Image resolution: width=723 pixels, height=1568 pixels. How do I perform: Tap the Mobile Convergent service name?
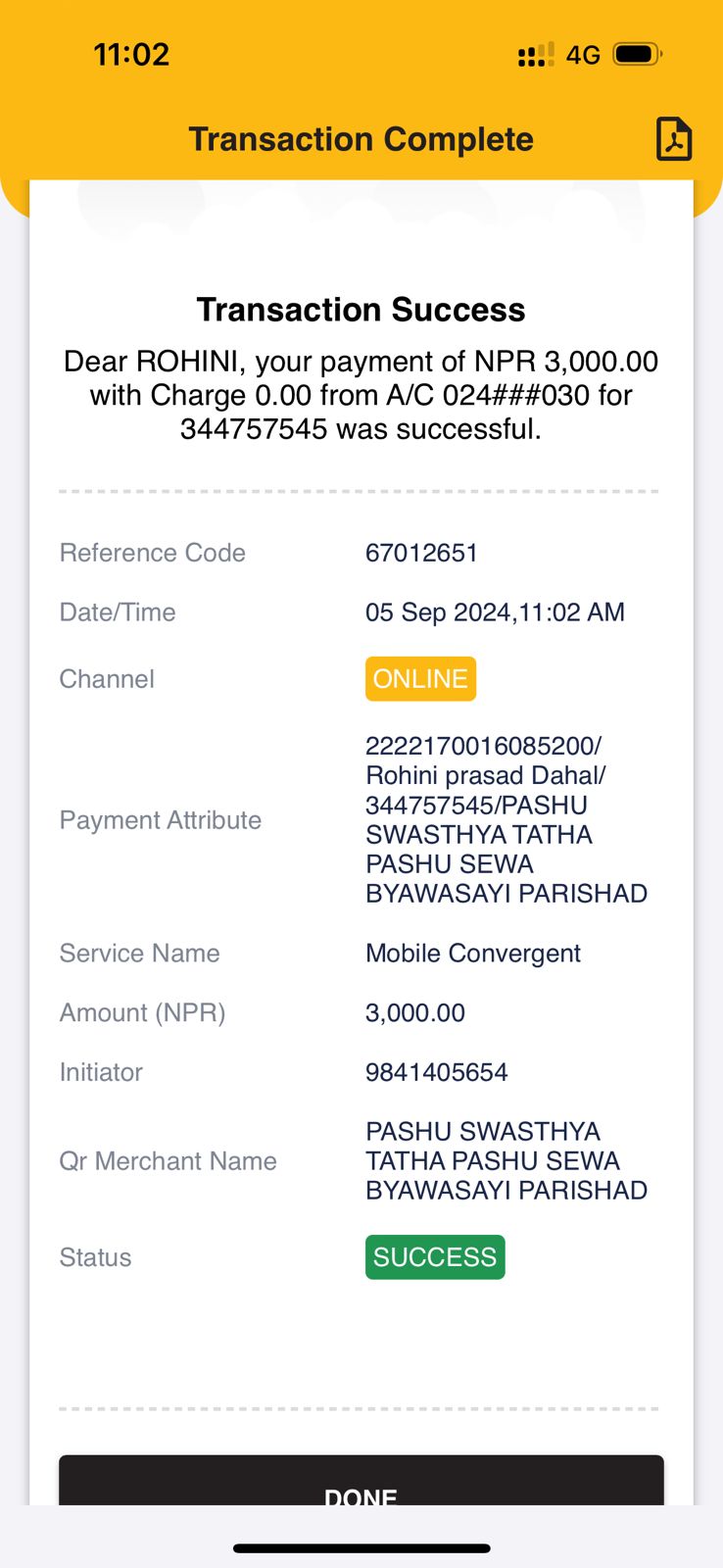tap(473, 954)
